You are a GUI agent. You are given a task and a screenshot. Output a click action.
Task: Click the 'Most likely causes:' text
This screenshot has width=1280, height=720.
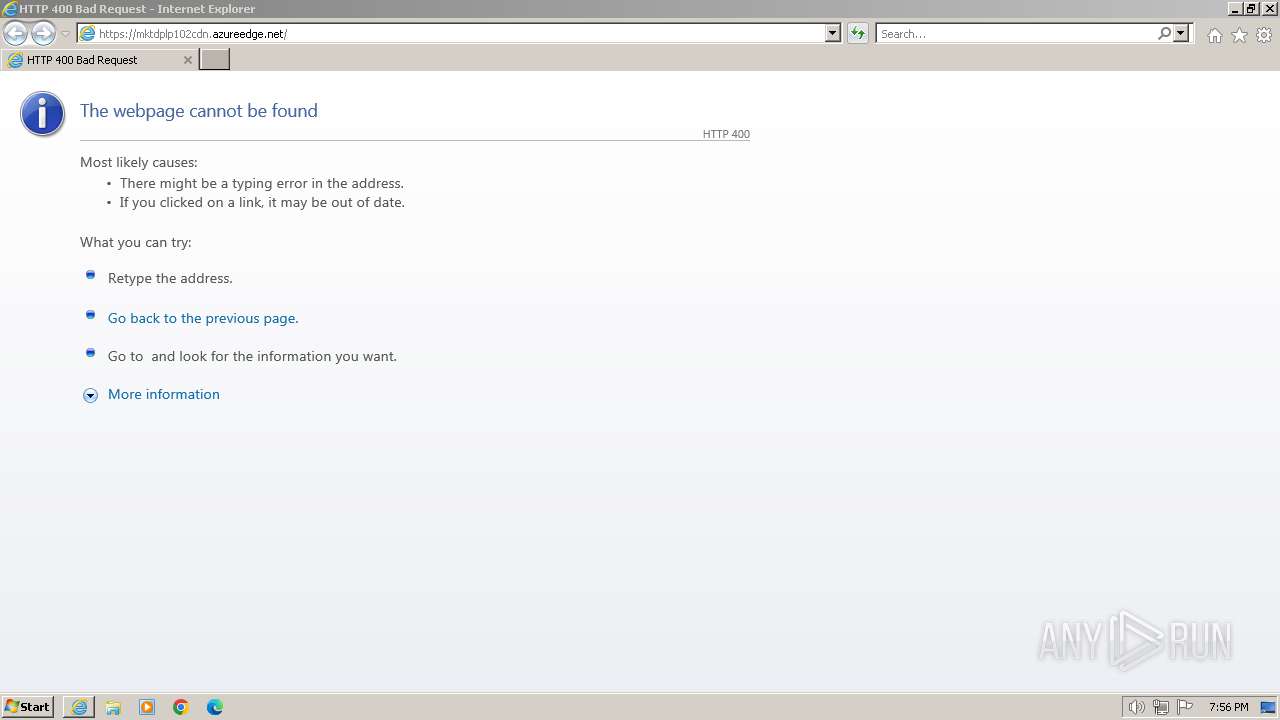click(139, 162)
